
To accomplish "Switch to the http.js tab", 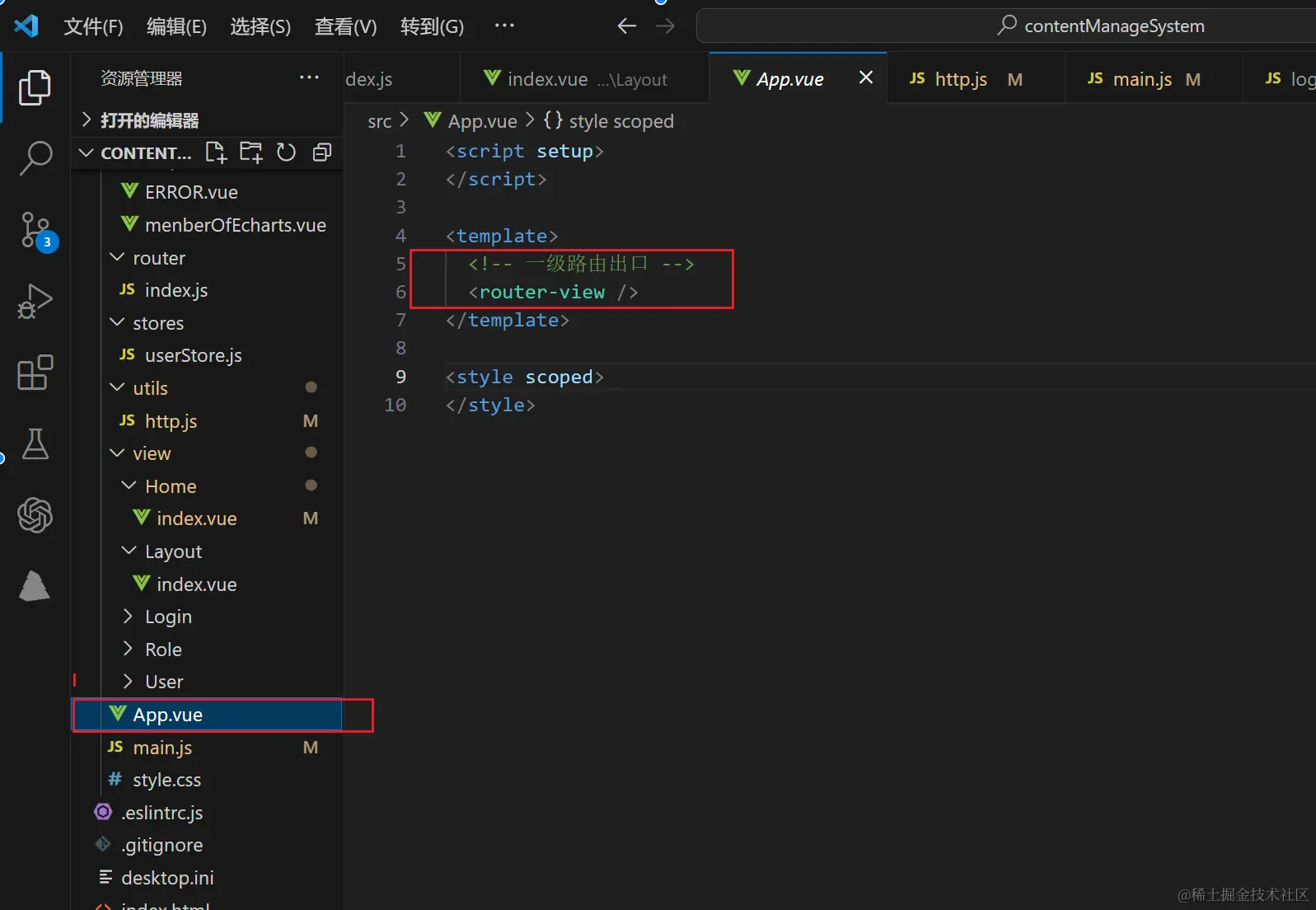I will [x=975, y=79].
